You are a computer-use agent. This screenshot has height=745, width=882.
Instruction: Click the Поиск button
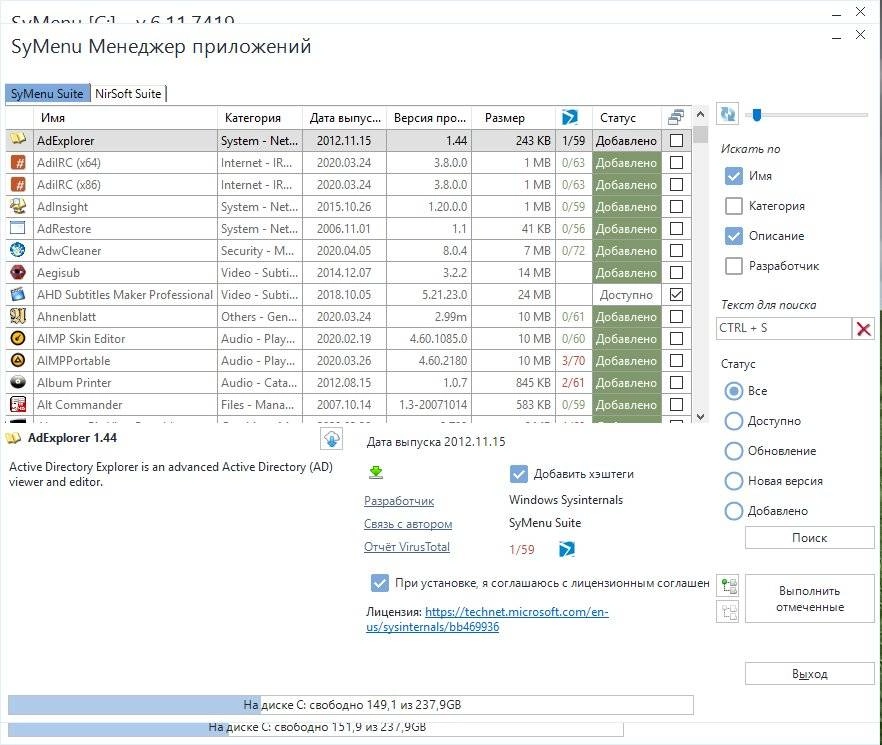coord(809,537)
